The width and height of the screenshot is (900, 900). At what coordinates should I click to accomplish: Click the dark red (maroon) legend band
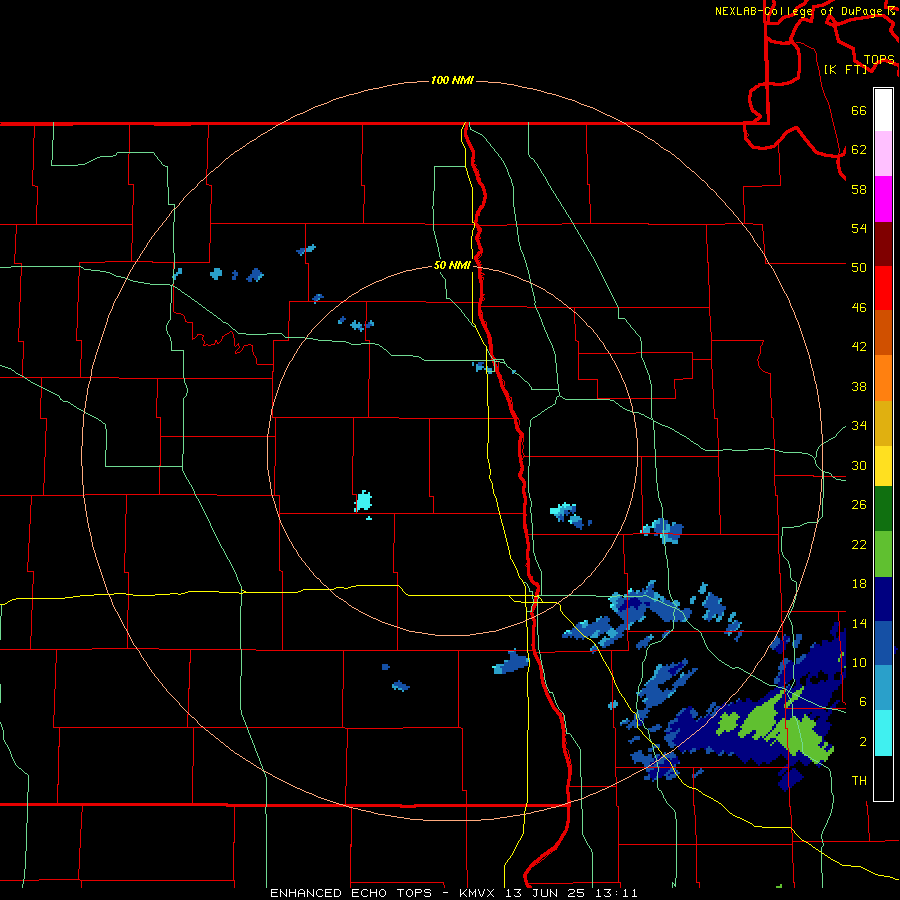(883, 244)
